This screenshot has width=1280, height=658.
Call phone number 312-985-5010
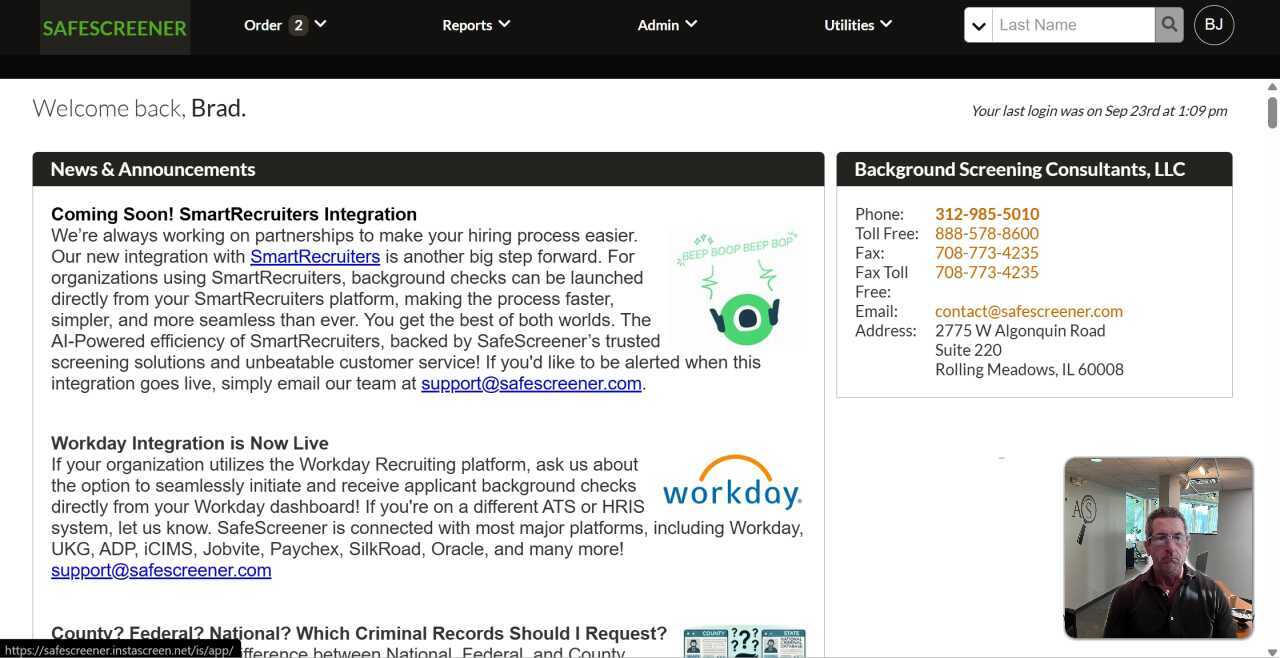pos(987,214)
